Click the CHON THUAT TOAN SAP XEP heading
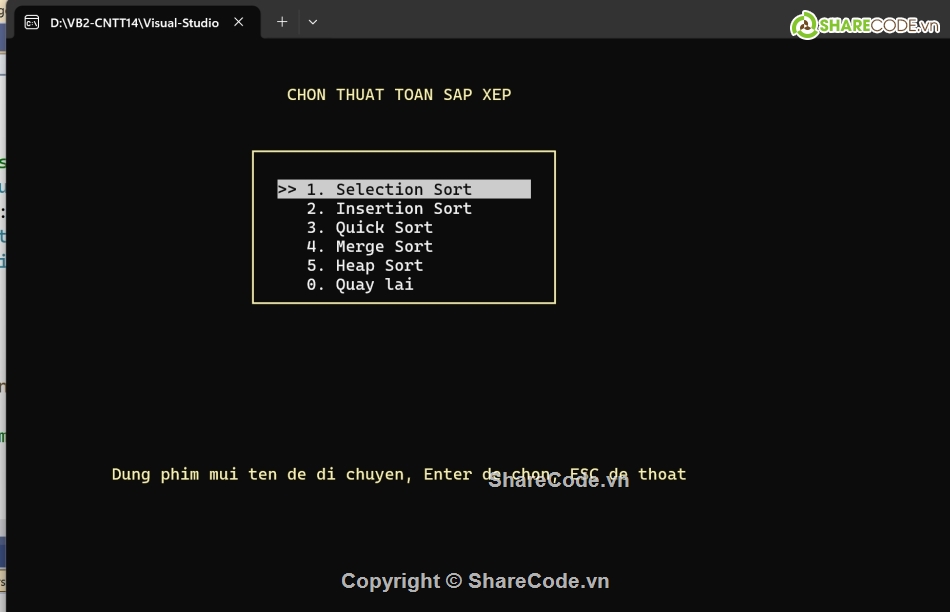Image resolution: width=950 pixels, height=612 pixels. click(x=399, y=95)
